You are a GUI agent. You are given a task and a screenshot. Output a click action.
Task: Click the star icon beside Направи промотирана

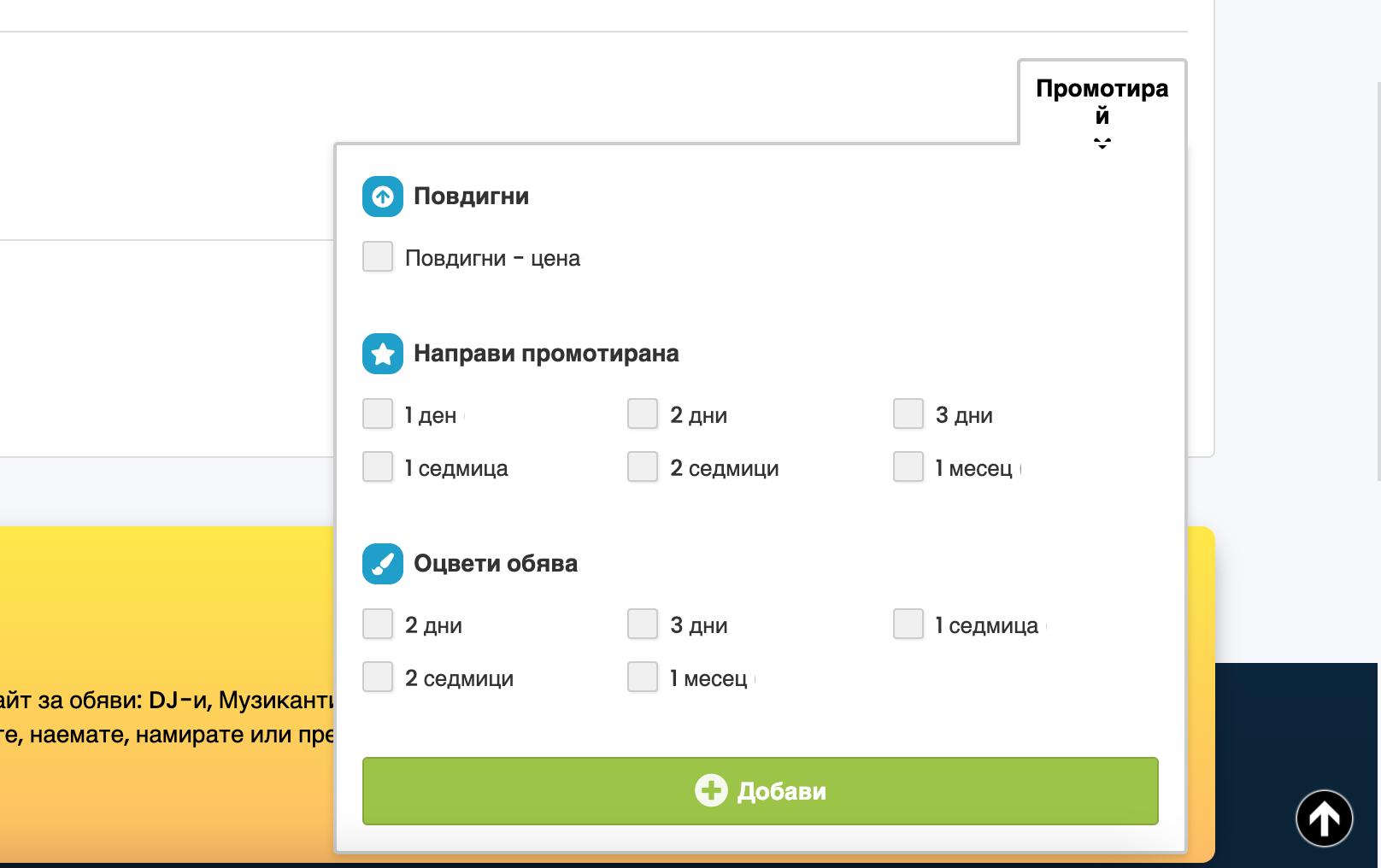pos(383,354)
